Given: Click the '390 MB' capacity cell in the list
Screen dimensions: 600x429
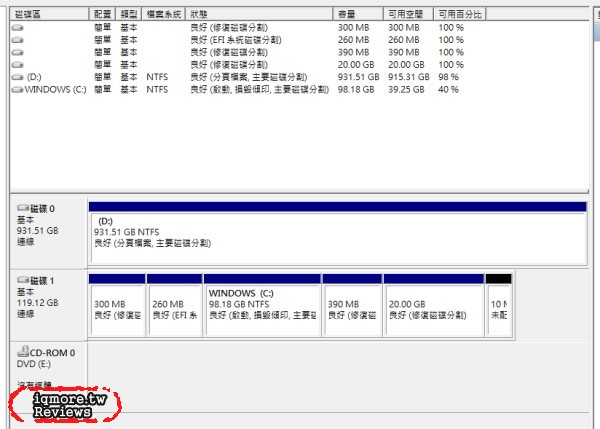Looking at the screenshot, I should [x=354, y=52].
